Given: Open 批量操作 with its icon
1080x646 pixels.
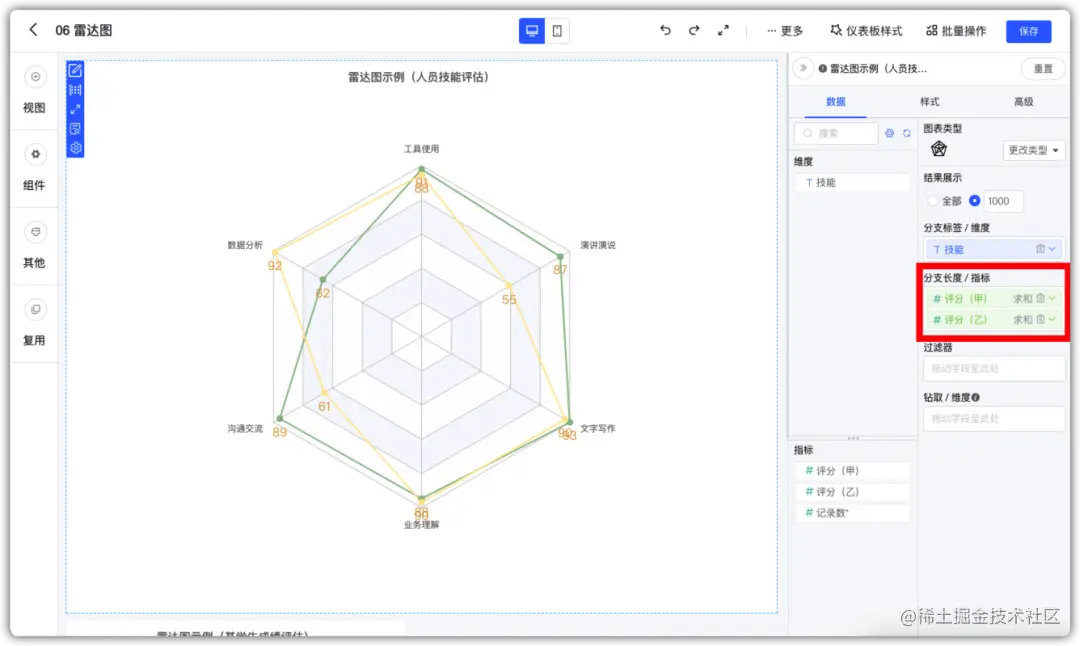Looking at the screenshot, I should pyautogui.click(x=954, y=31).
